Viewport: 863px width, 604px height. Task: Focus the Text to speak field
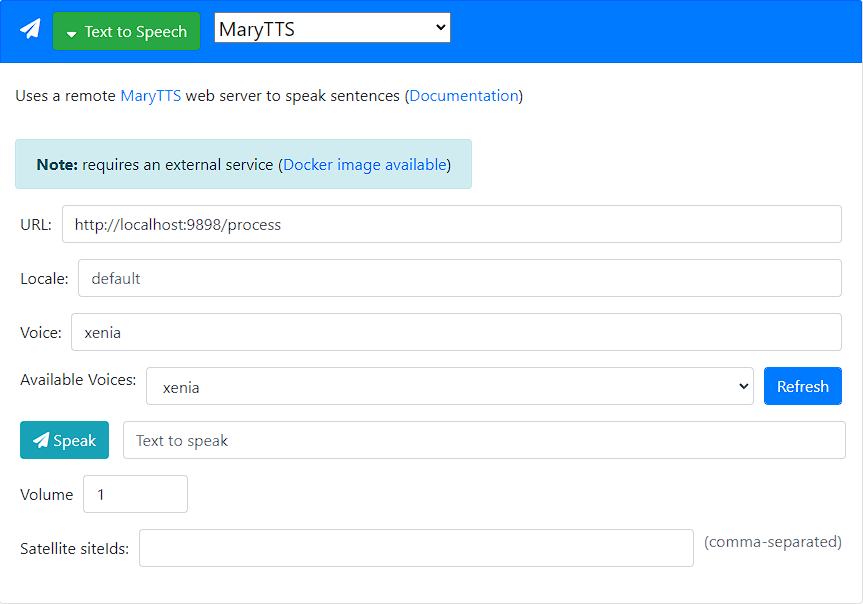484,440
